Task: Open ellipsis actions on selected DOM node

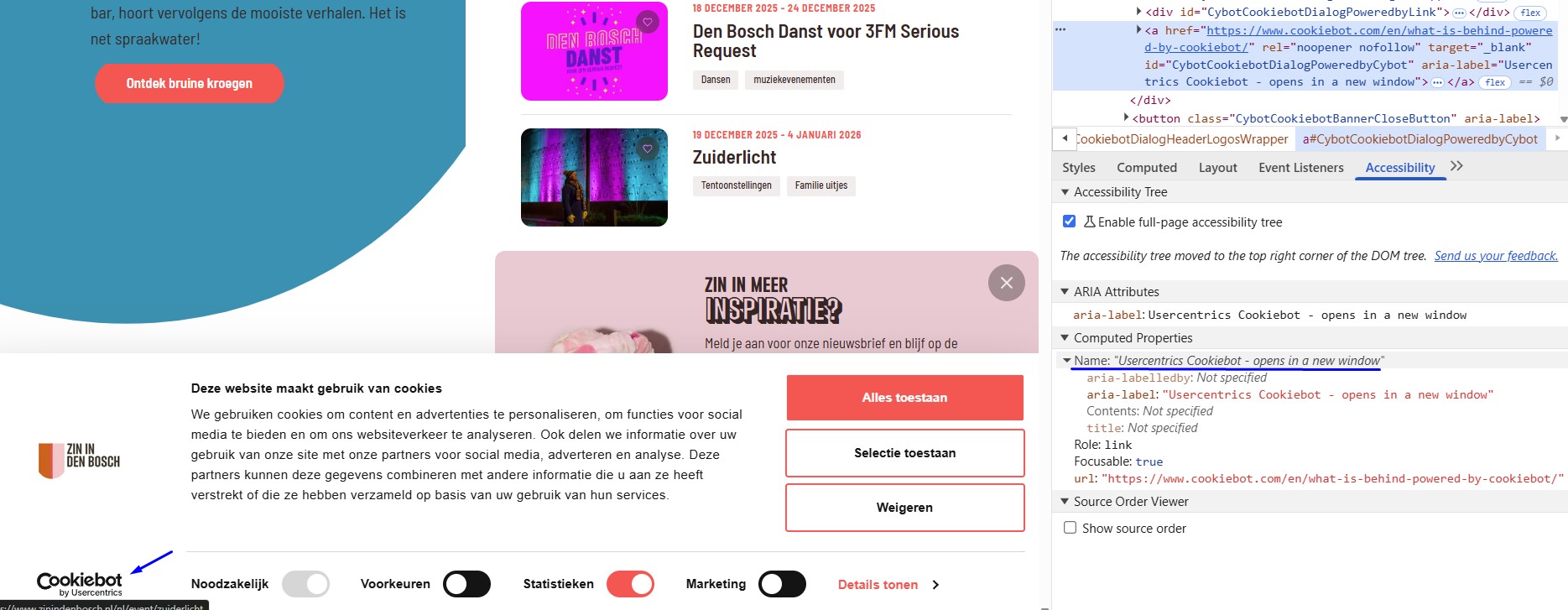Action: click(1060, 29)
